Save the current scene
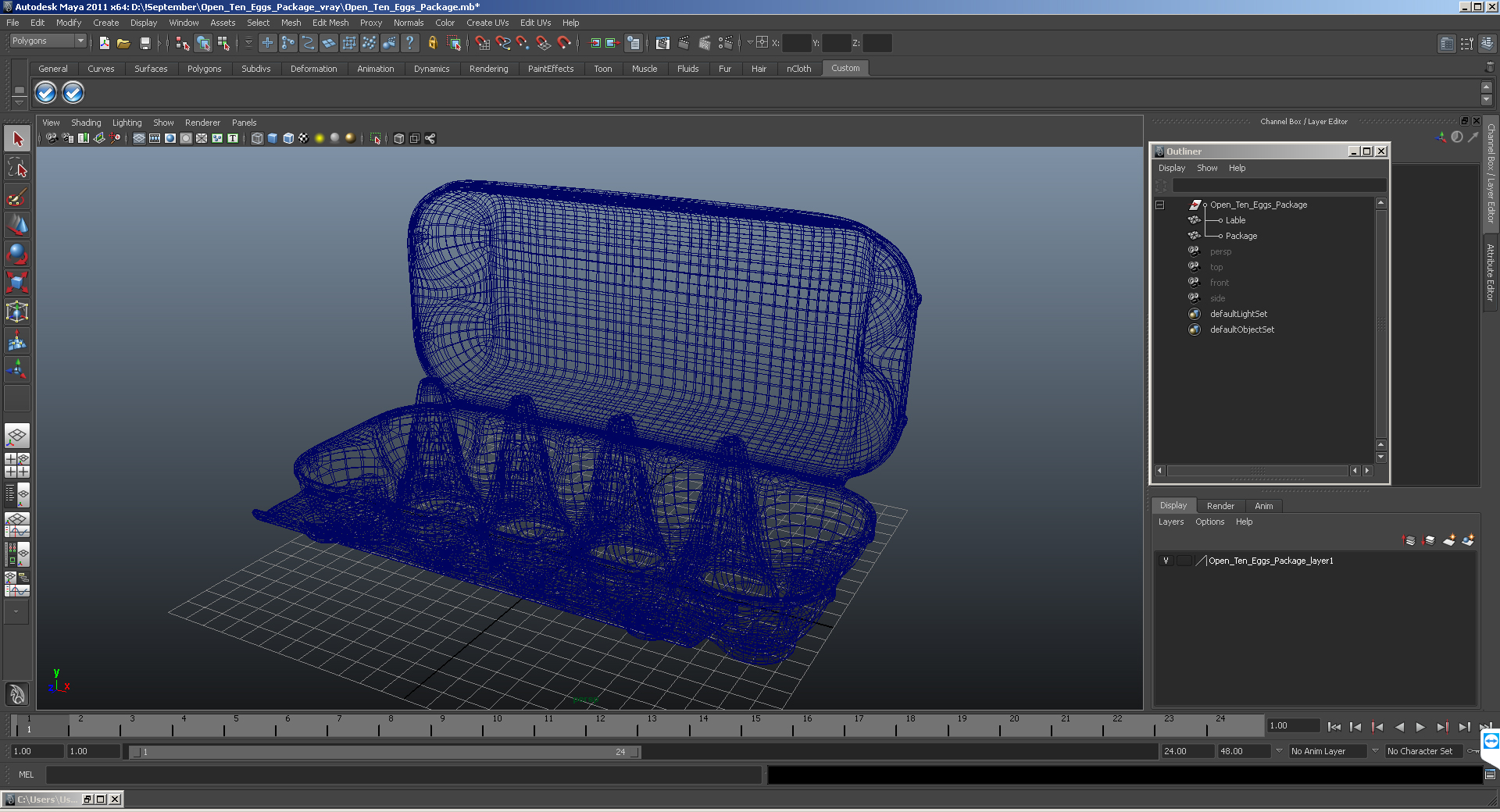The image size is (1500, 812). click(145, 44)
